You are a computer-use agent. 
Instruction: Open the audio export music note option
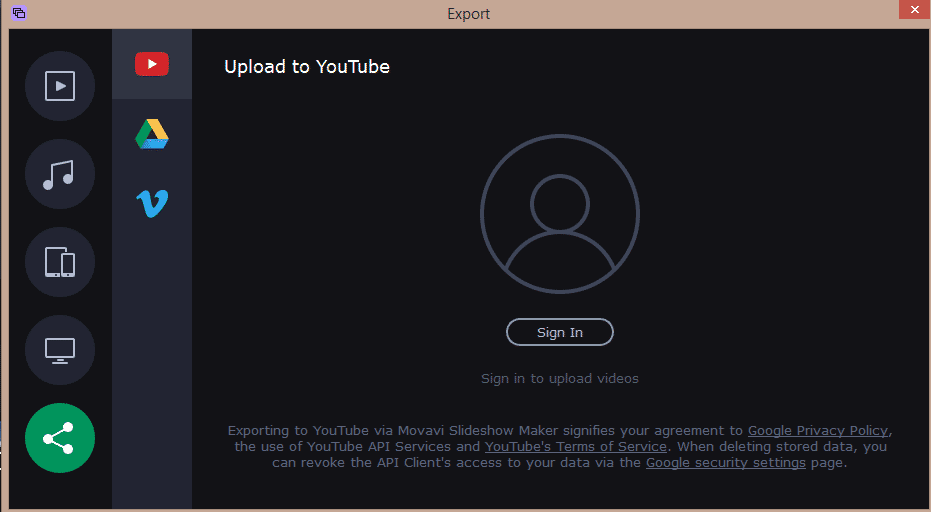click(x=60, y=175)
